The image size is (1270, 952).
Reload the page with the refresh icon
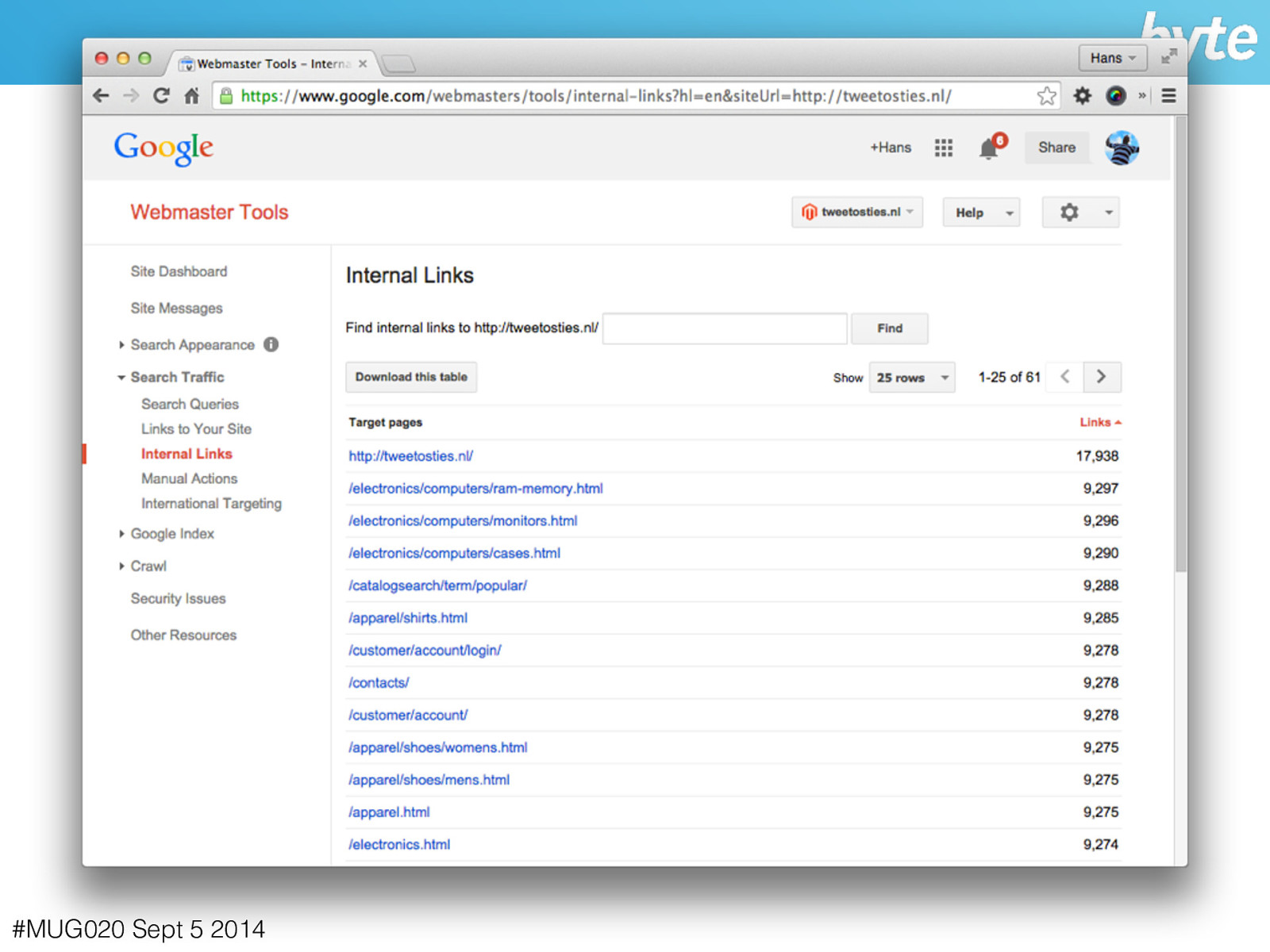161,96
